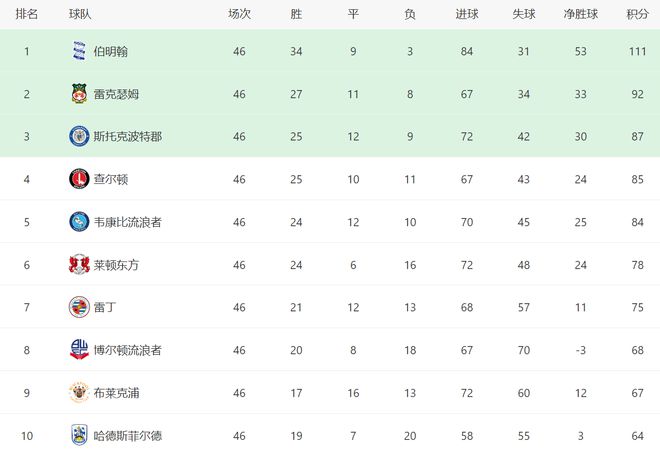
Task: Click the 哈德斯菲尔德 team logo
Action: (x=79, y=435)
